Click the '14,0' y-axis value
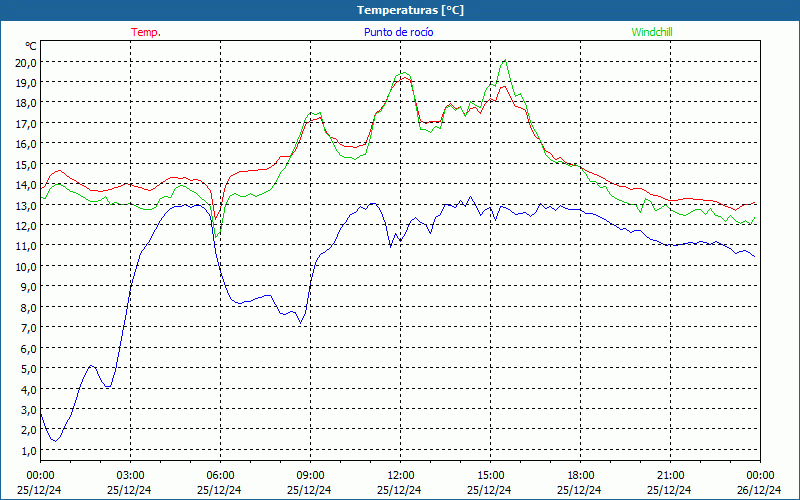Screen dimensions: 800x500 [27, 185]
